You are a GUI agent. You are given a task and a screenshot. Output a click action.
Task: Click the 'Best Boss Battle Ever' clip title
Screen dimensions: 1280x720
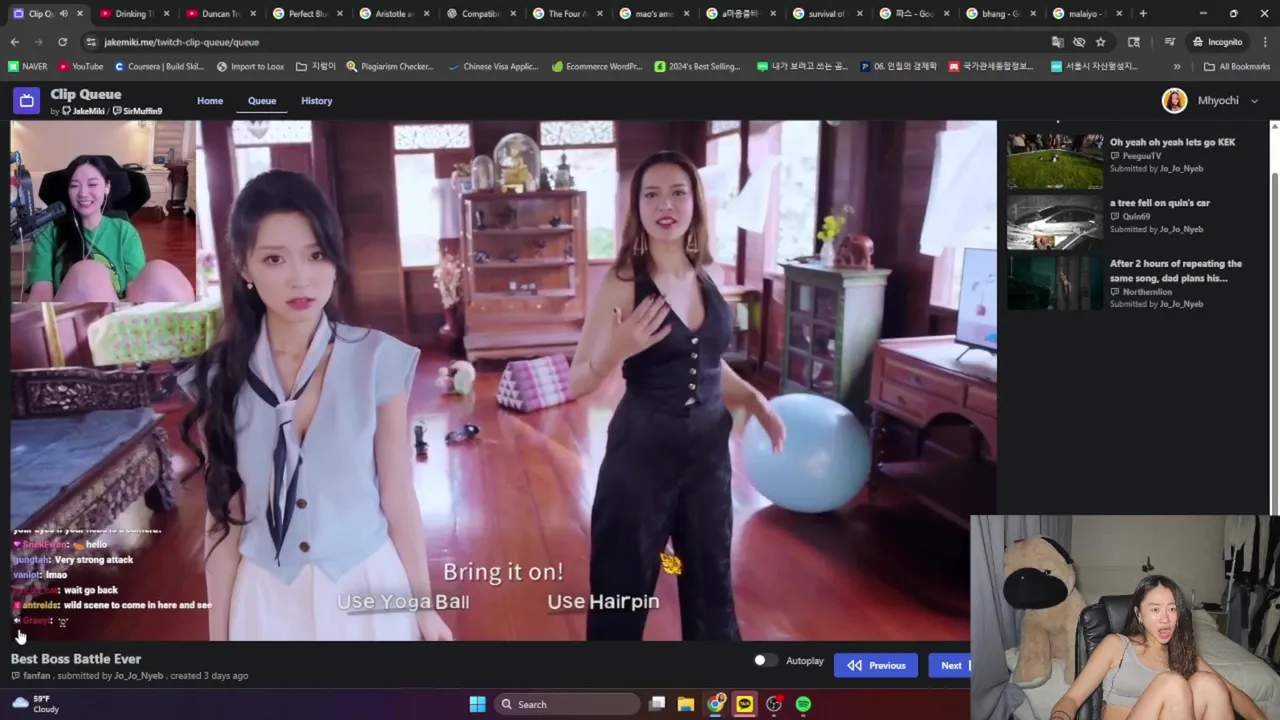point(76,659)
